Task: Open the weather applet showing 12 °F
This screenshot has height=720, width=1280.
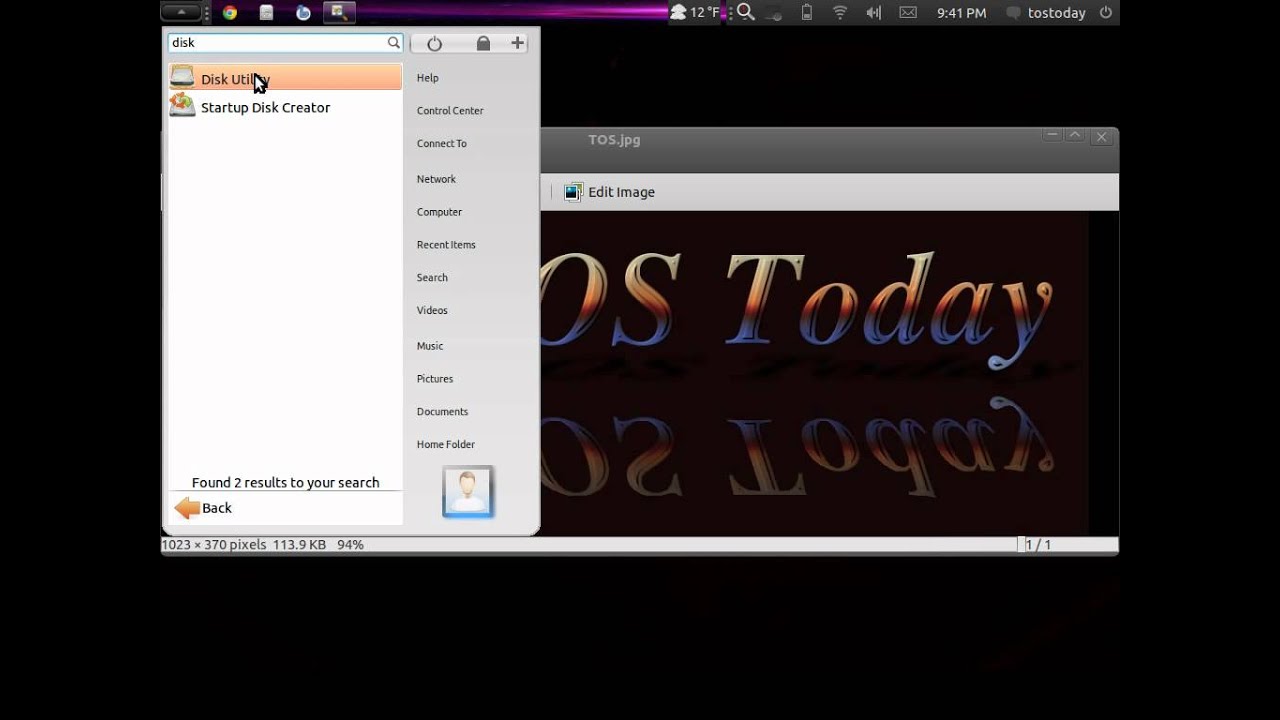Action: [x=695, y=12]
